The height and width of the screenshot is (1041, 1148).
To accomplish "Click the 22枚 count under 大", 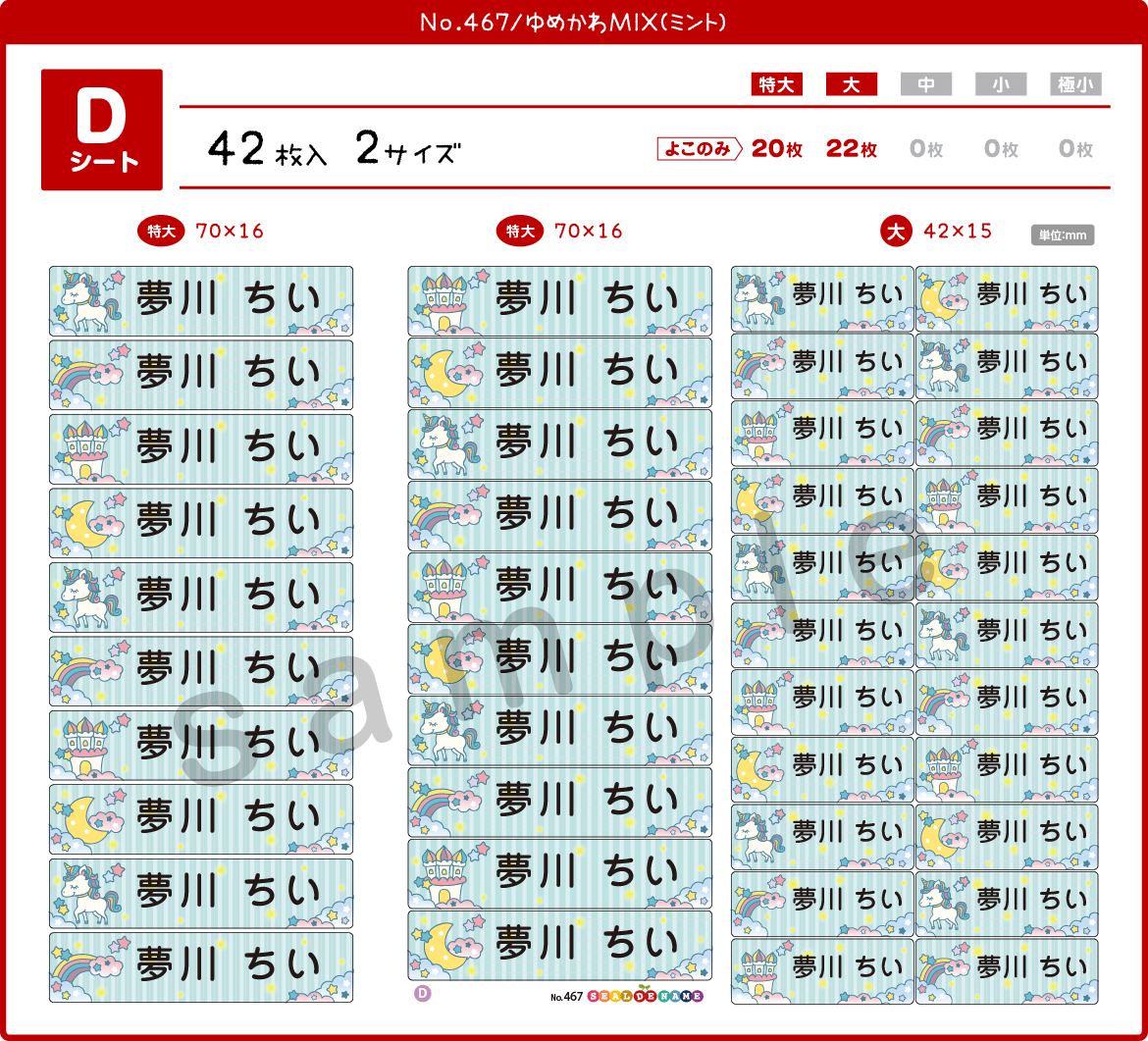I will tap(852, 148).
